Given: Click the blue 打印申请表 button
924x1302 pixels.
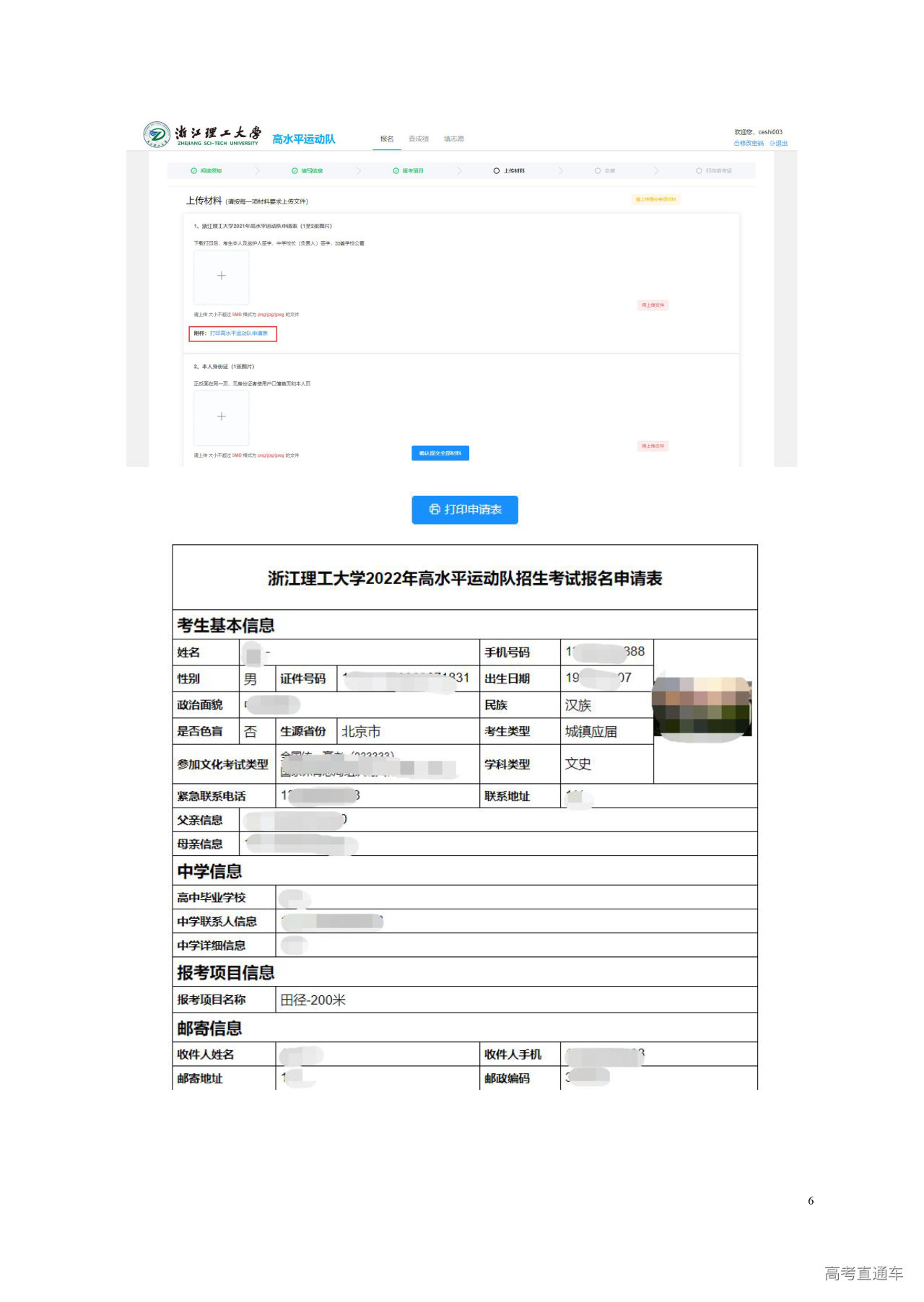Looking at the screenshot, I should pyautogui.click(x=465, y=510).
